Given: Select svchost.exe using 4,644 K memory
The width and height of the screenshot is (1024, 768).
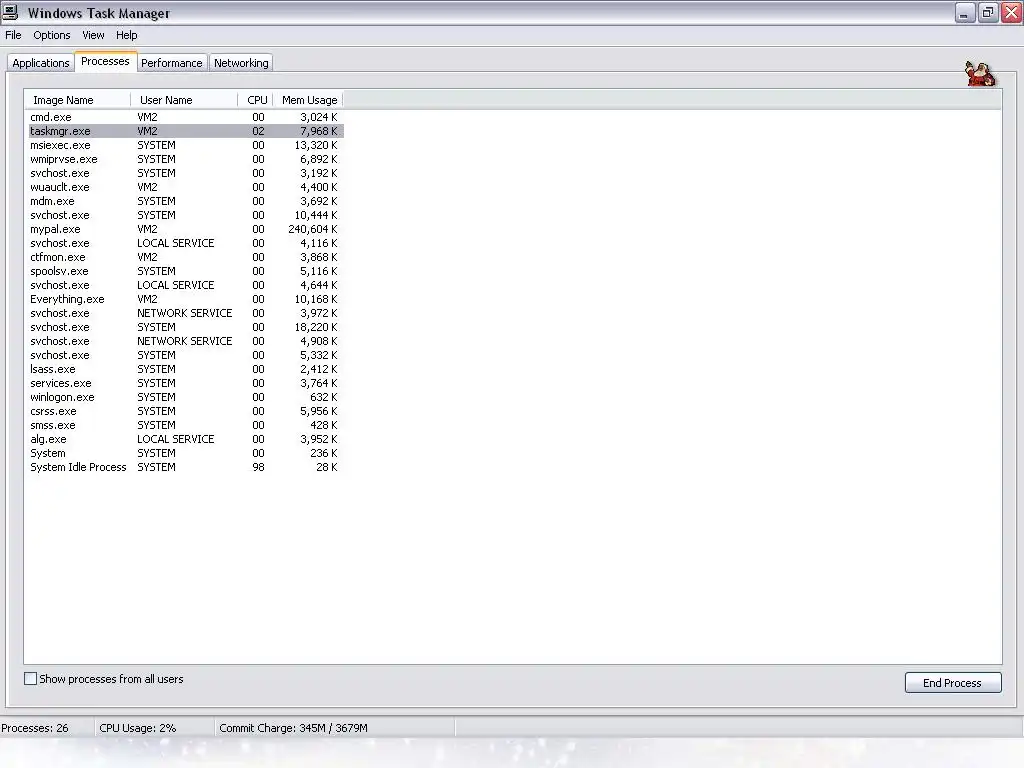Looking at the screenshot, I should pos(185,285).
